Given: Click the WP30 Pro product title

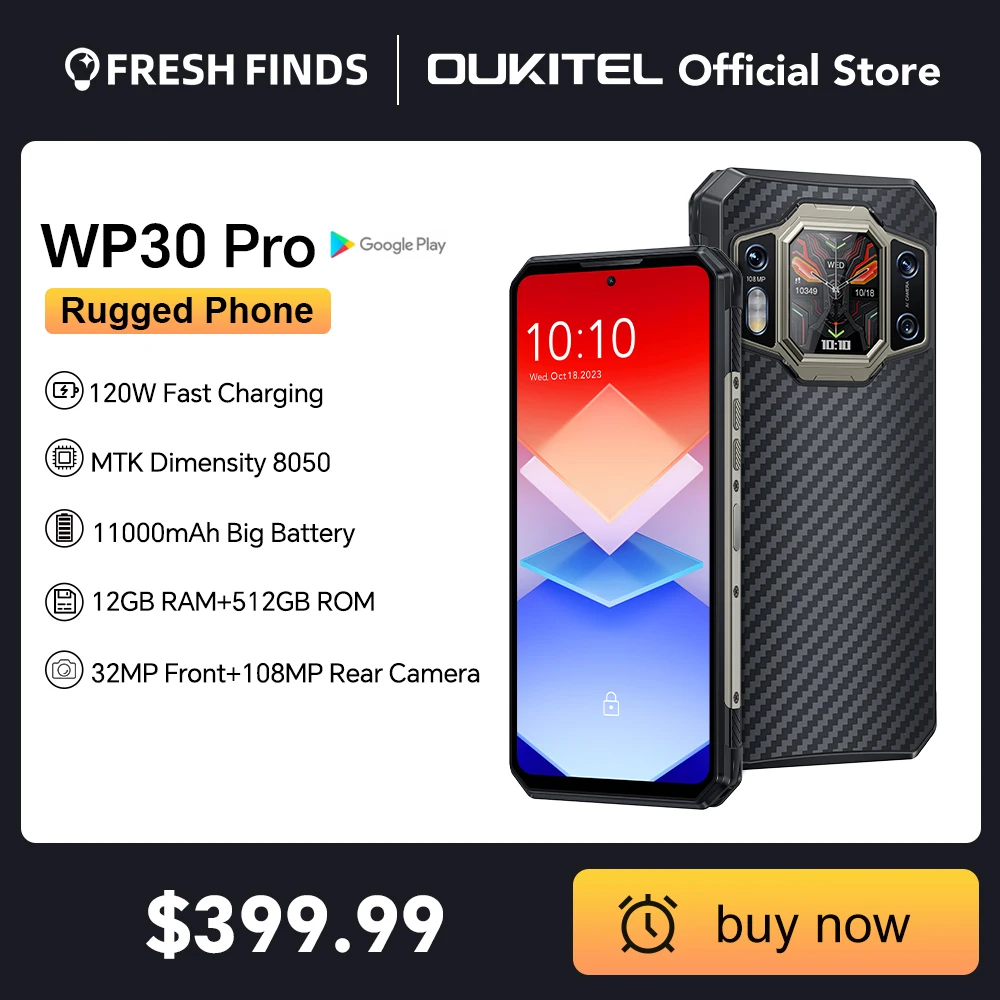Looking at the screenshot, I should coord(178,246).
